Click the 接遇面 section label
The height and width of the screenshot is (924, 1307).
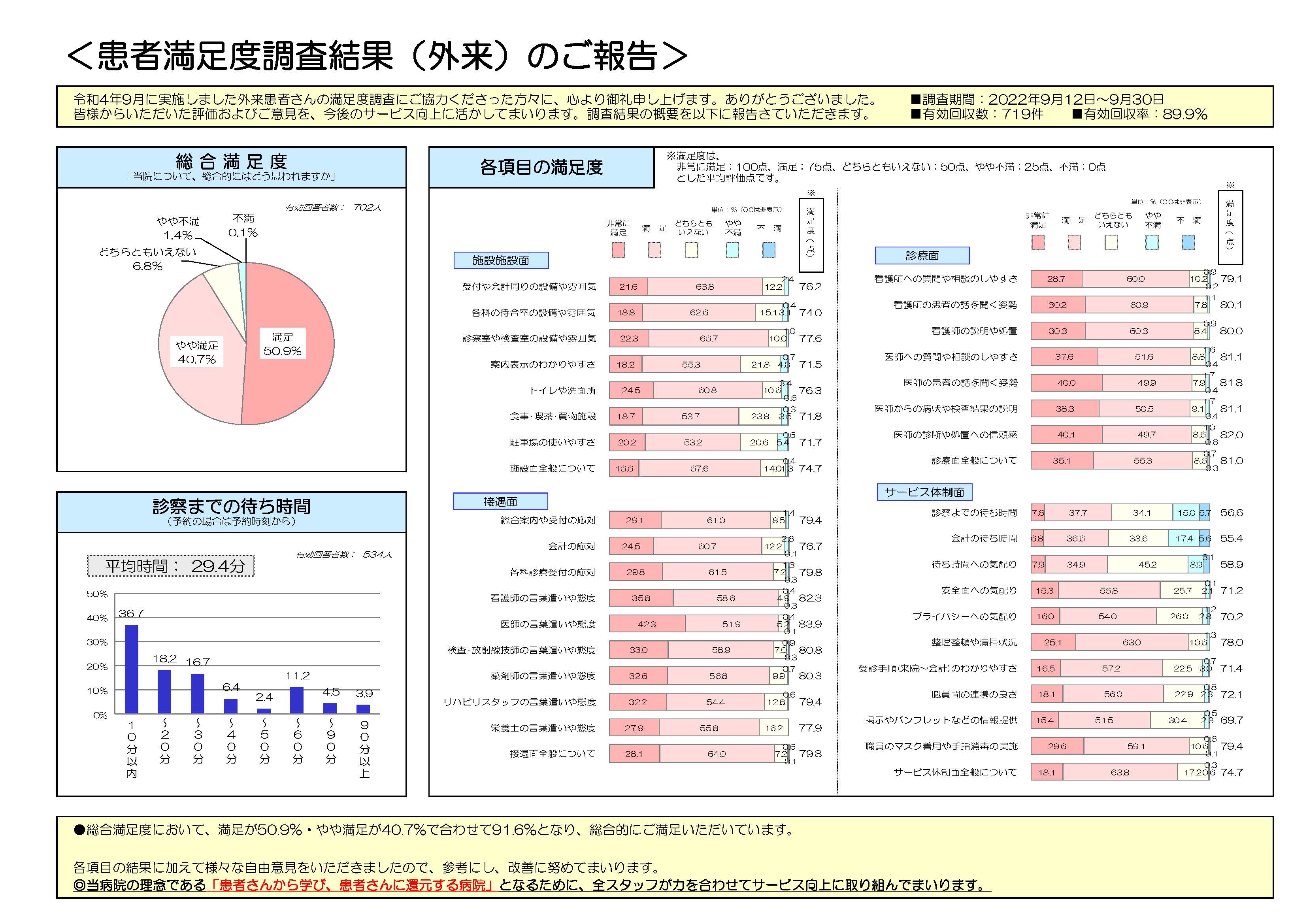500,502
